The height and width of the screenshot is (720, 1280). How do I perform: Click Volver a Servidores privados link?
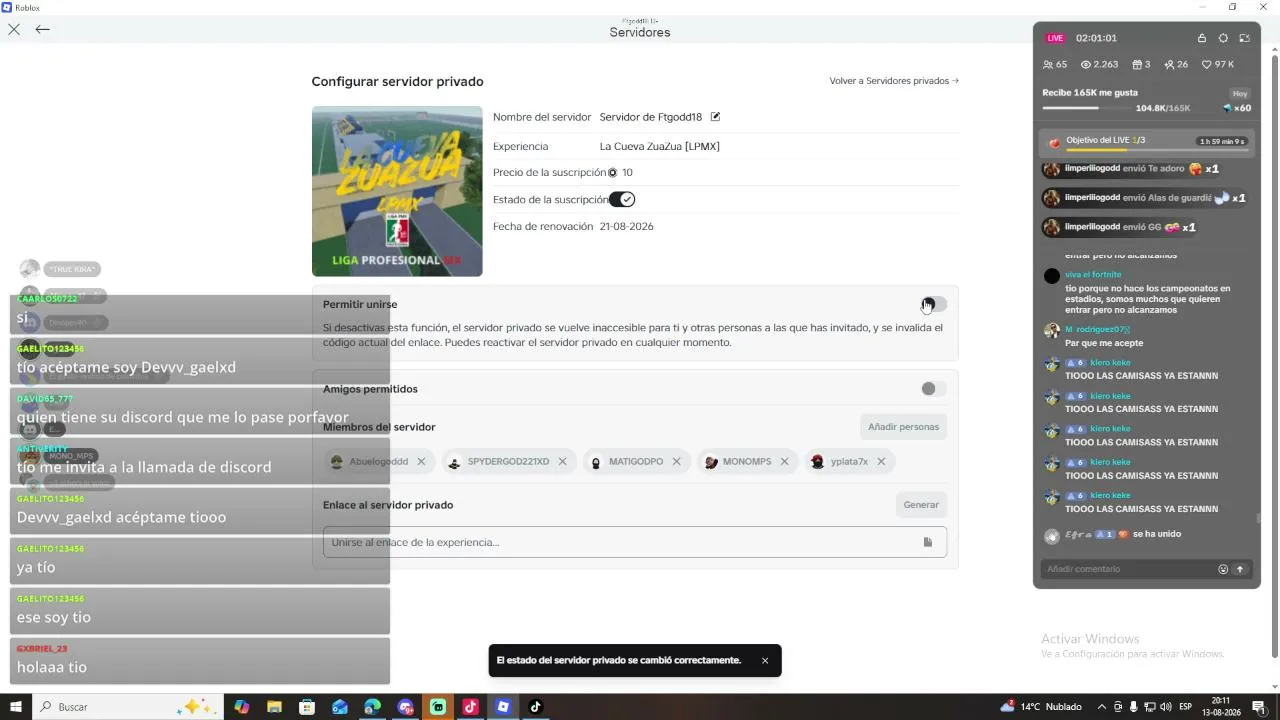point(894,81)
